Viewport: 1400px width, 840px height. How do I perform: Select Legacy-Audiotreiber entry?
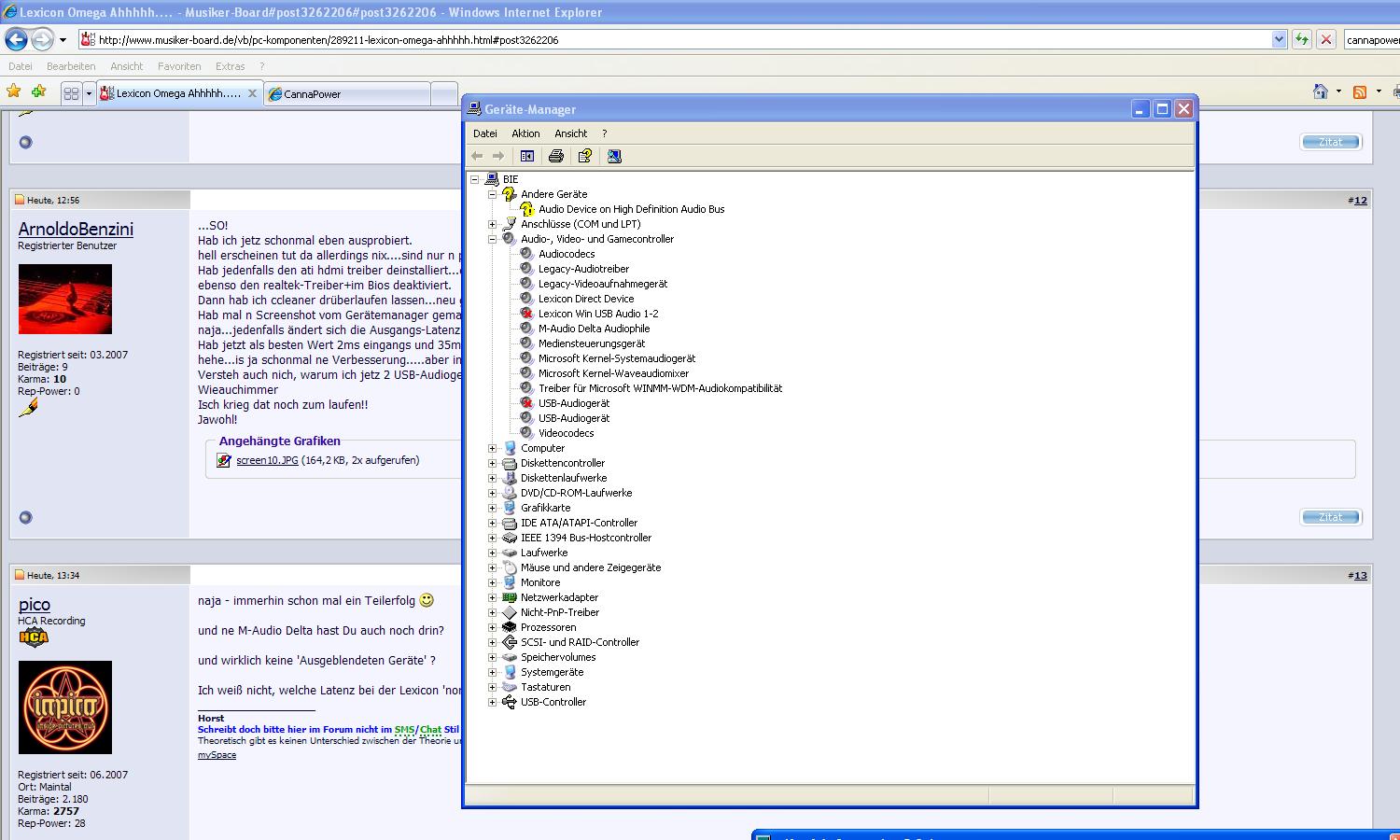(583, 269)
